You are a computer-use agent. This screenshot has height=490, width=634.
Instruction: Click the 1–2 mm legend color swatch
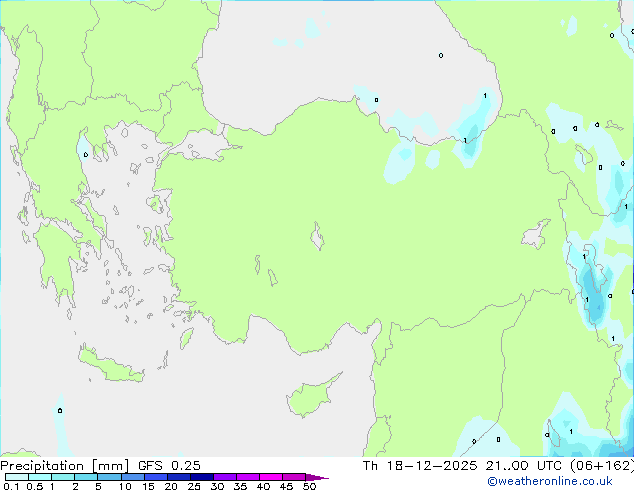click(63, 477)
